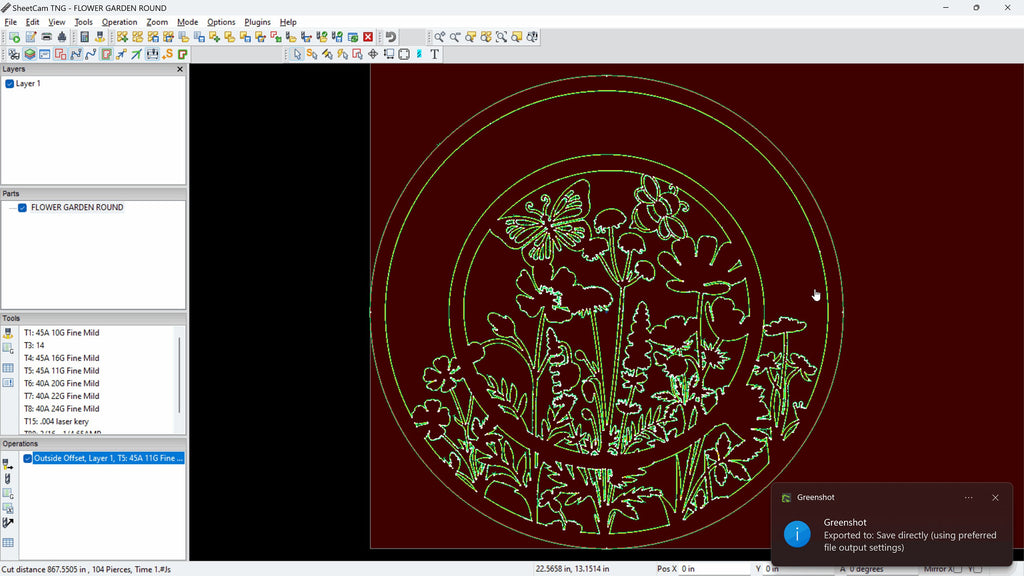Open Greenshot notification options (three dots)

pos(968,498)
